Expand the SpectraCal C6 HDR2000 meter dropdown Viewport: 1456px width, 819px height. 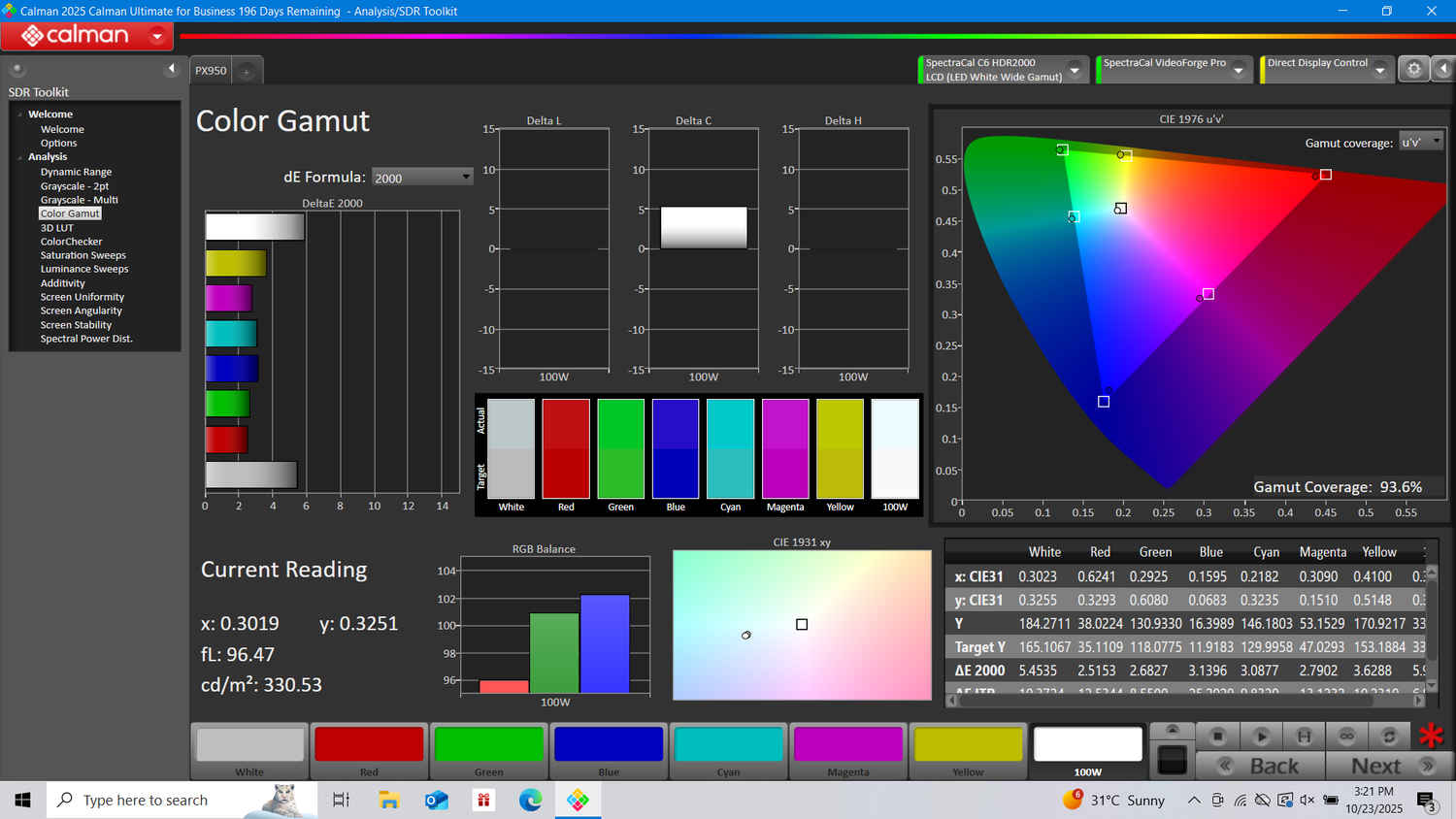click(x=1075, y=70)
